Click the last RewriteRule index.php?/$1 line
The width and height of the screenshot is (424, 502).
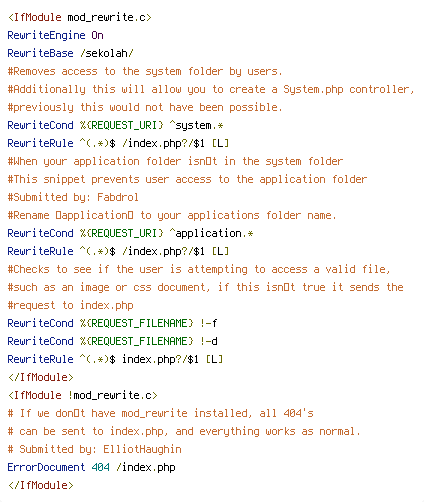click(x=115, y=359)
